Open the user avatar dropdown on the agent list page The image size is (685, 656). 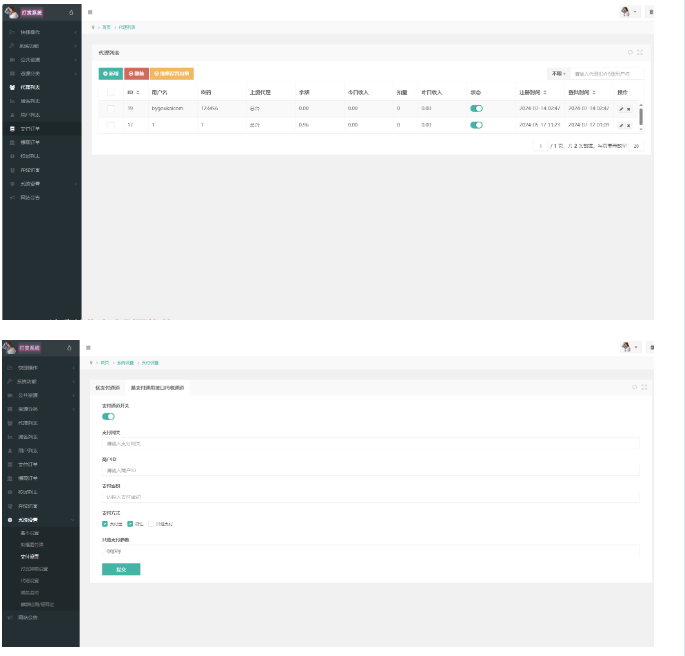pos(630,12)
